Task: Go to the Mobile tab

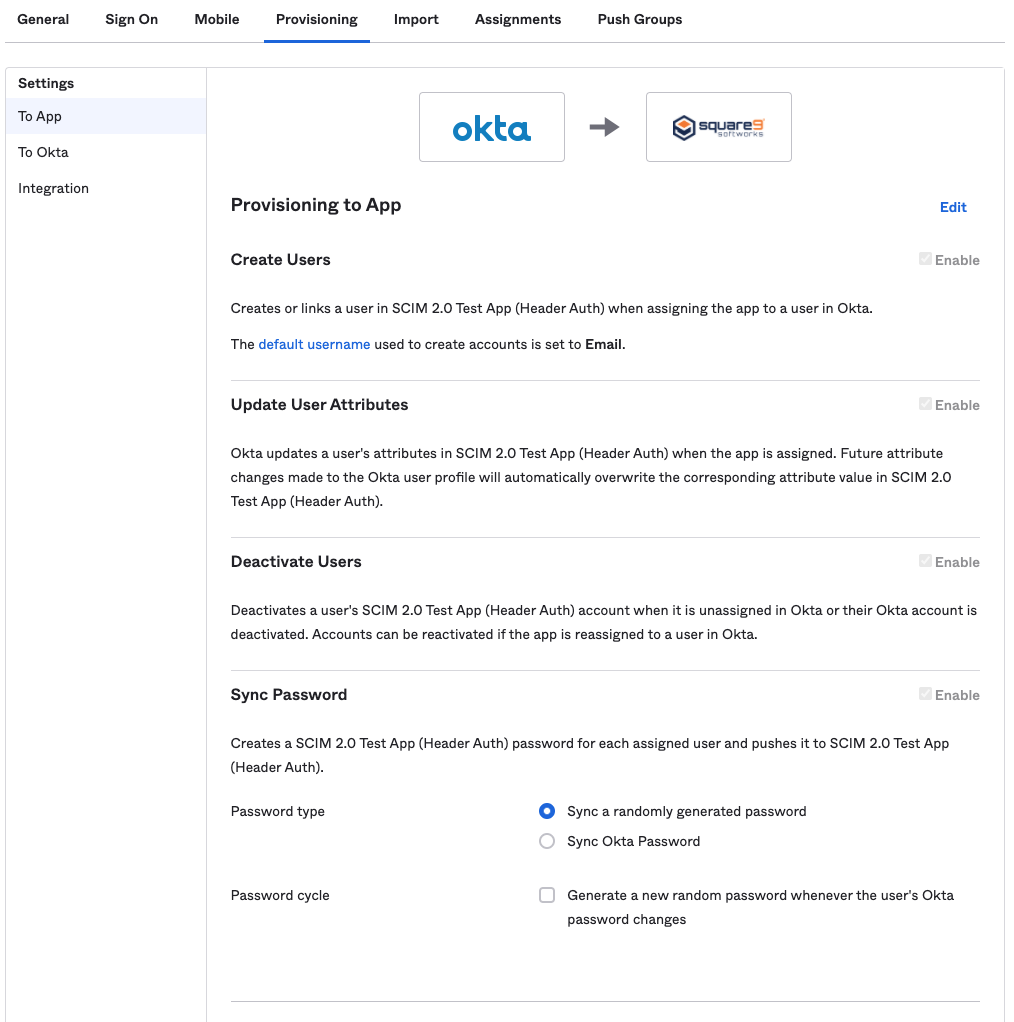Action: [x=217, y=19]
